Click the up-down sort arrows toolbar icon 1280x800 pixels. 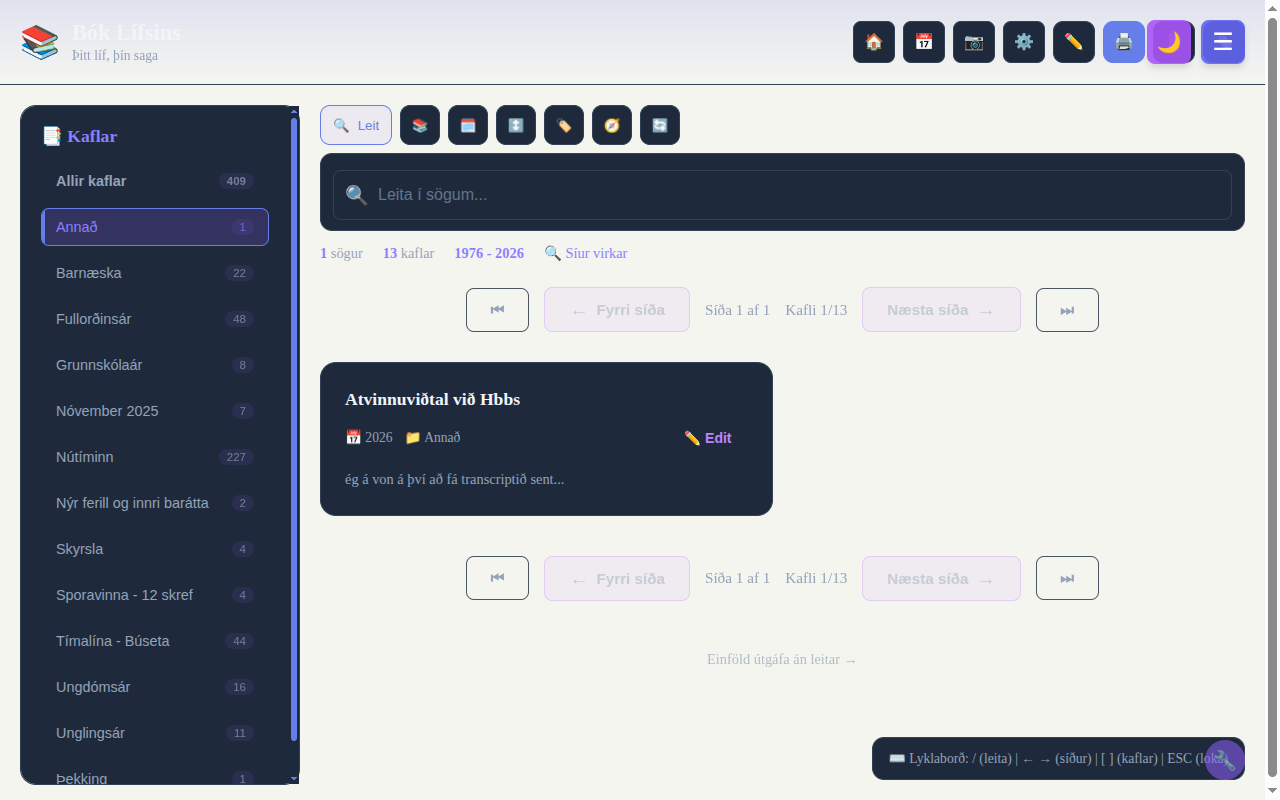click(515, 125)
